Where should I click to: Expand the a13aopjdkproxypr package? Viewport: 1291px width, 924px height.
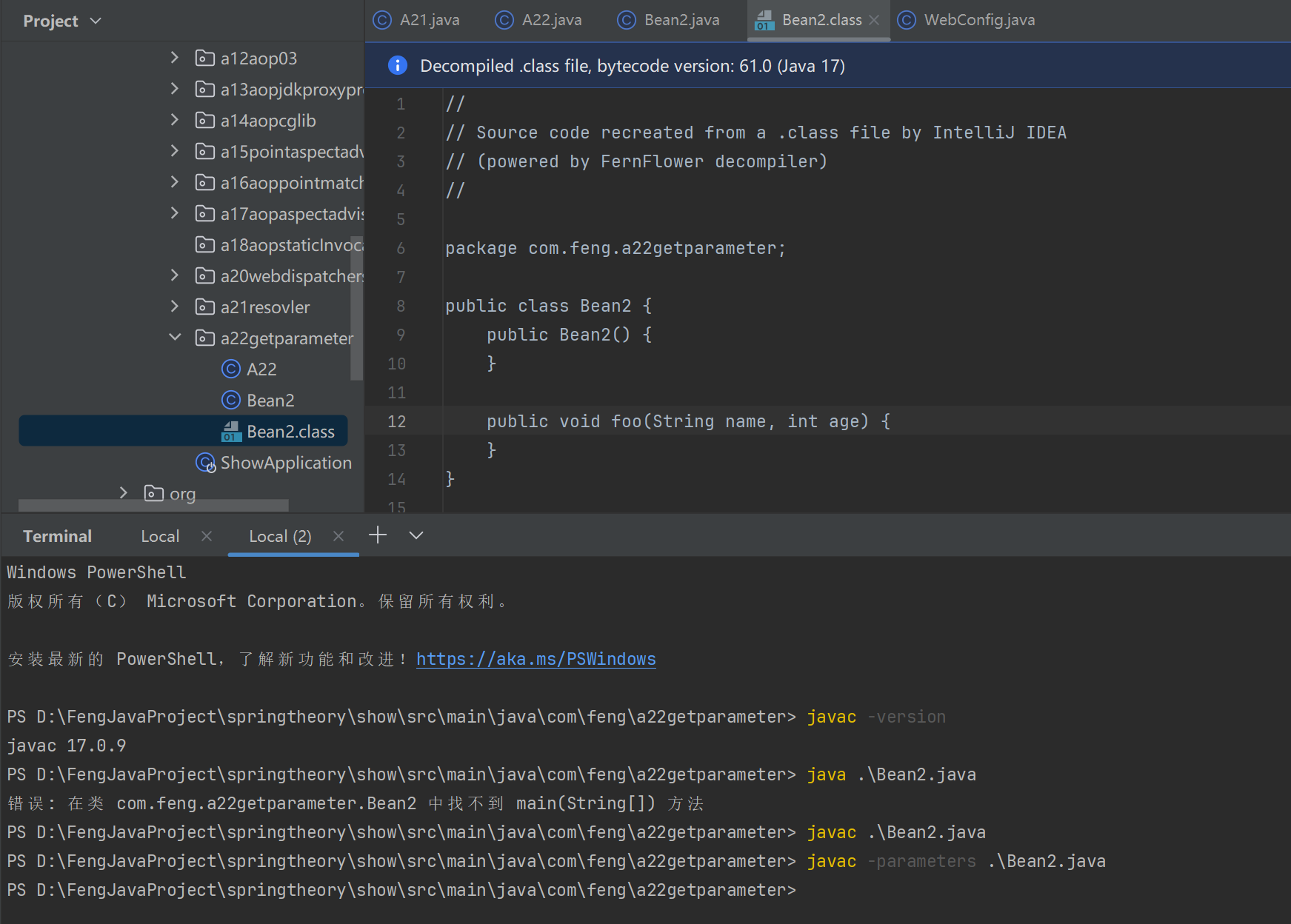click(175, 88)
